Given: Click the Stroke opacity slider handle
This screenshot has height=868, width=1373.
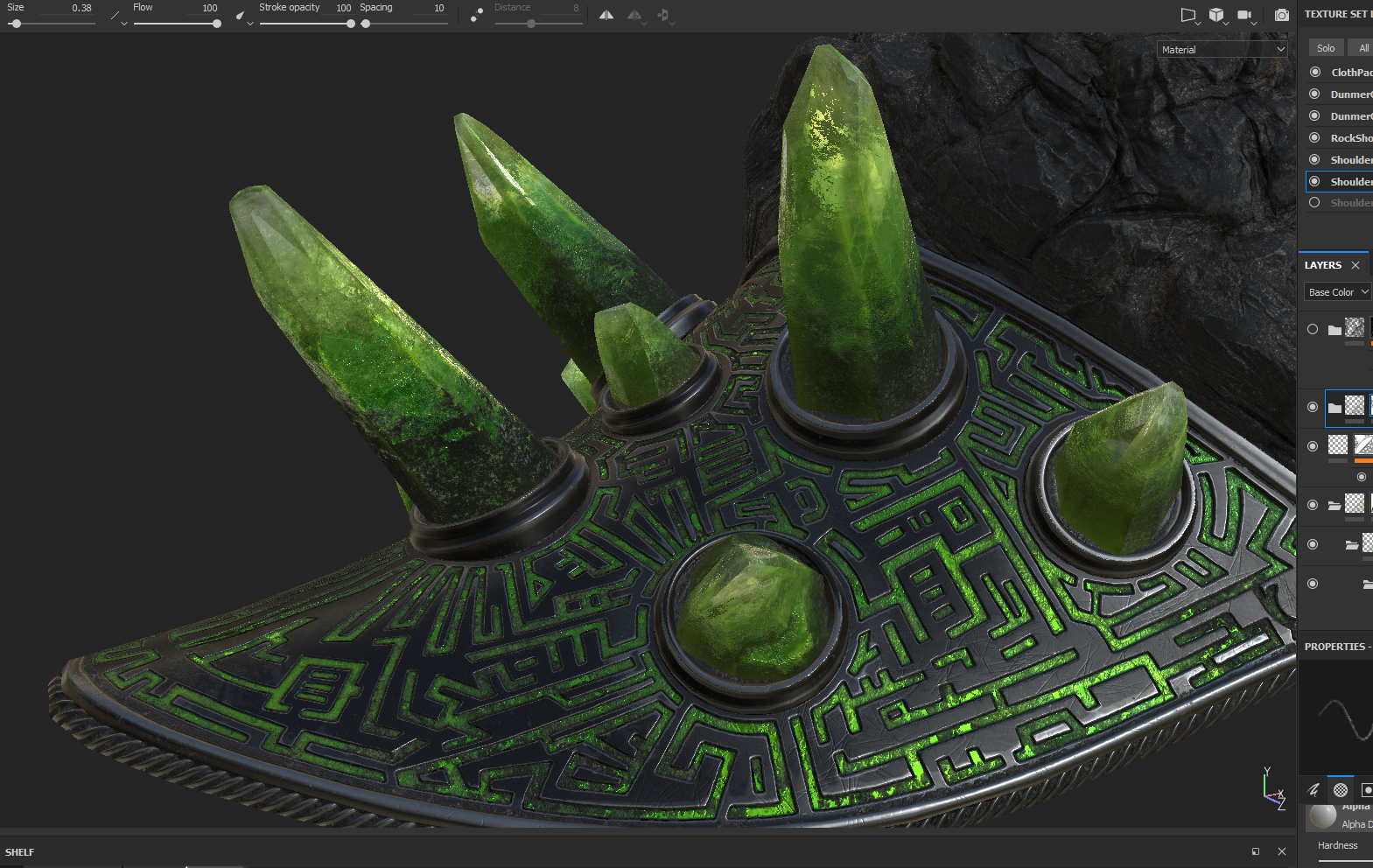Looking at the screenshot, I should pyautogui.click(x=351, y=24).
